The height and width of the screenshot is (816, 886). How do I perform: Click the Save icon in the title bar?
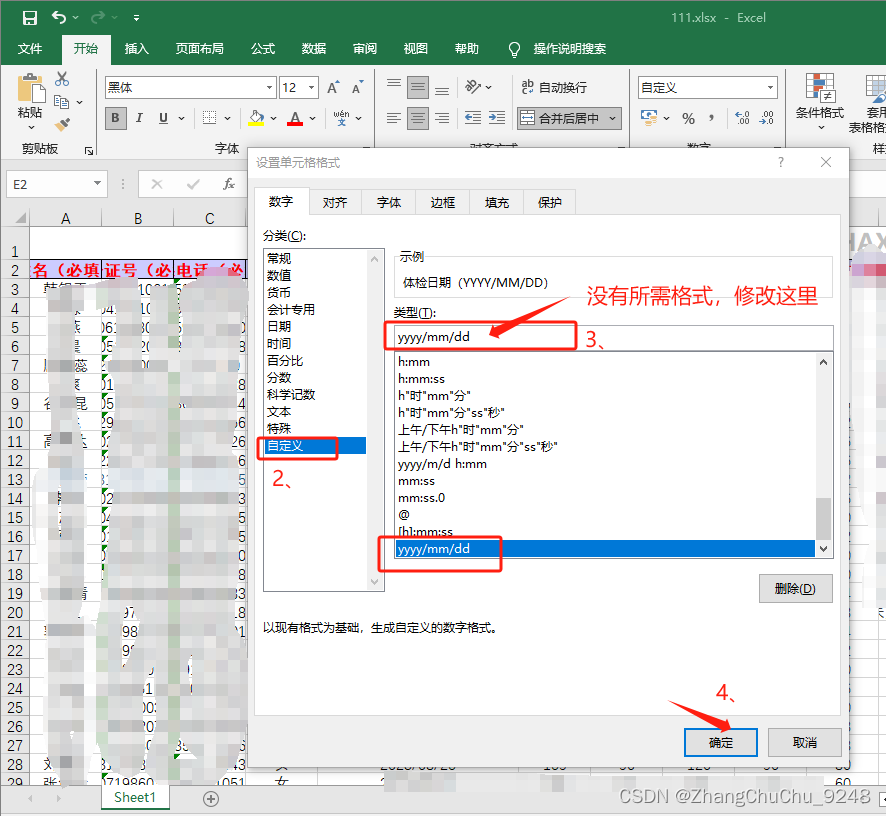(29, 18)
